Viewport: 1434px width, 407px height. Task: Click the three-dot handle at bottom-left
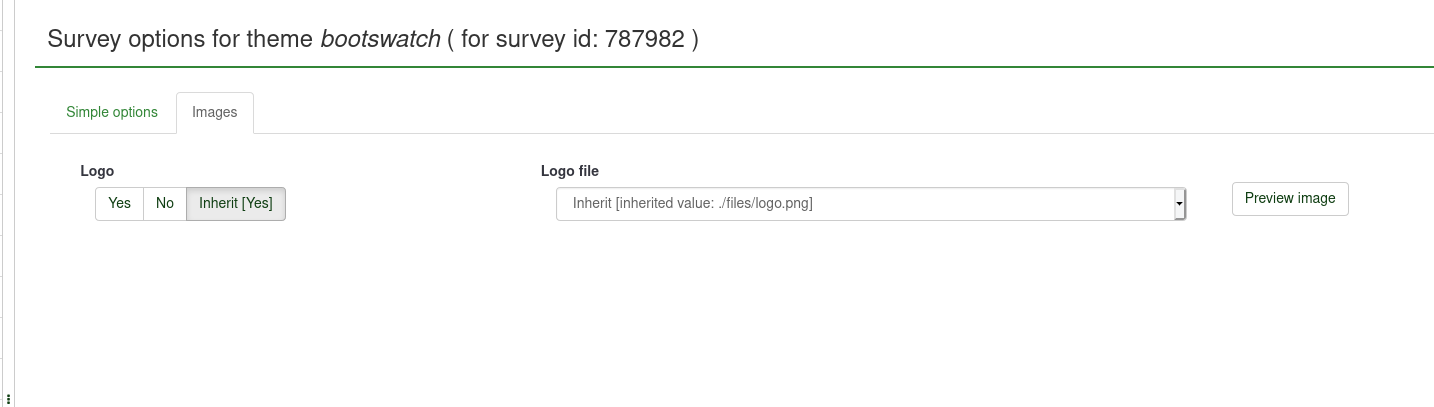point(9,400)
